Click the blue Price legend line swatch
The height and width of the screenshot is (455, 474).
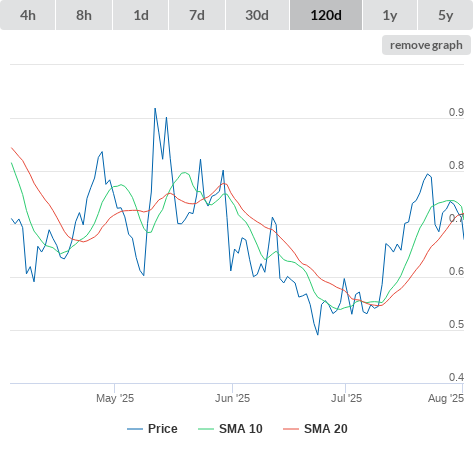click(135, 429)
